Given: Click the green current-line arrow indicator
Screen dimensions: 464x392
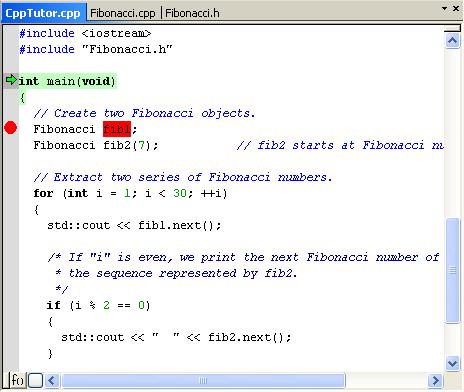Looking at the screenshot, I should (x=11, y=80).
